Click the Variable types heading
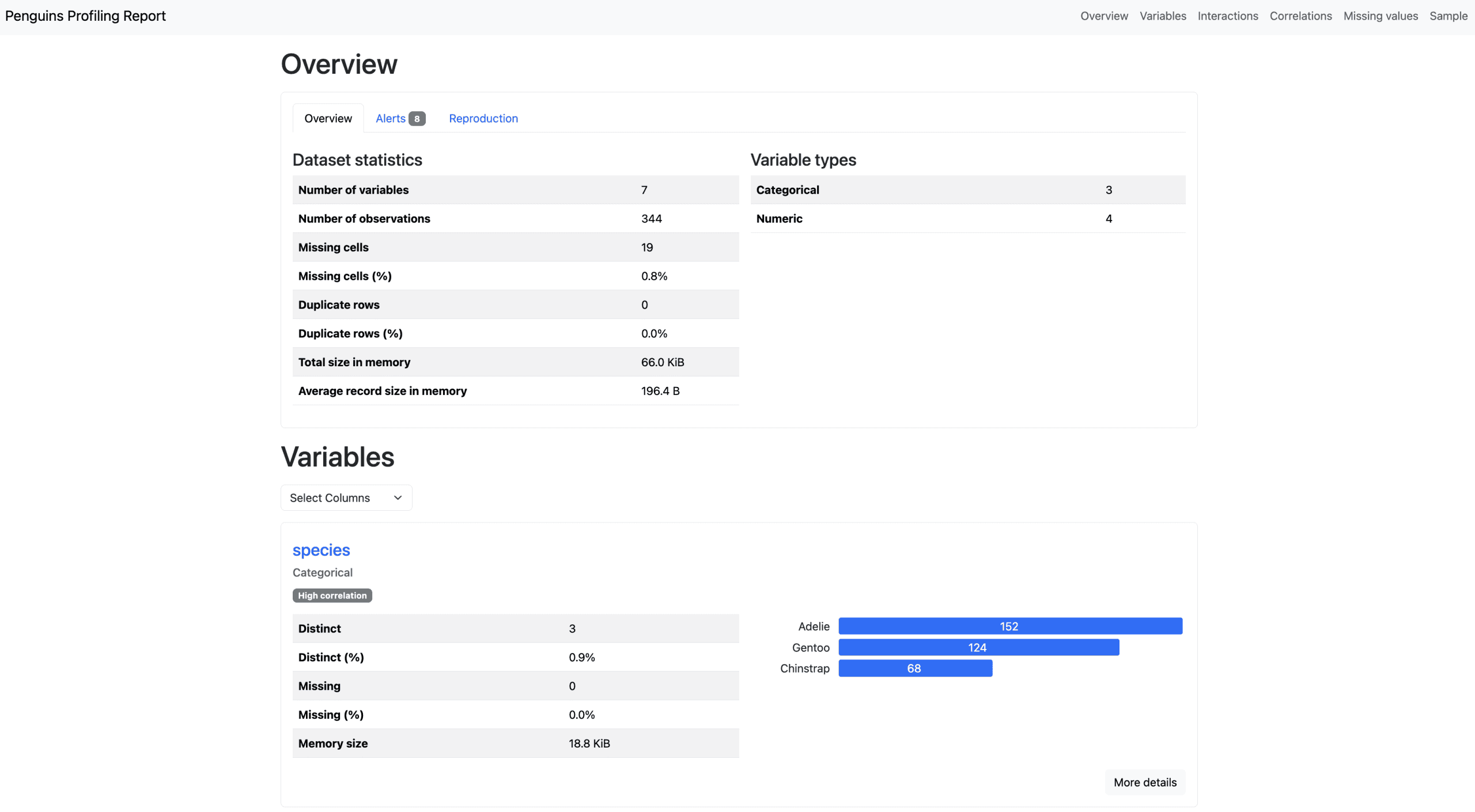Viewport: 1475px width, 812px height. coord(803,160)
